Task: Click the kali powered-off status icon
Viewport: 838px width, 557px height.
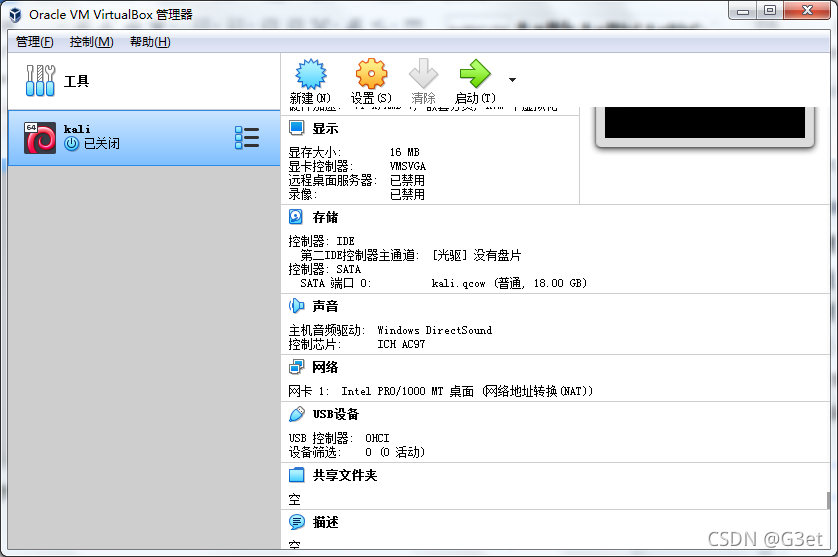Action: (x=72, y=144)
